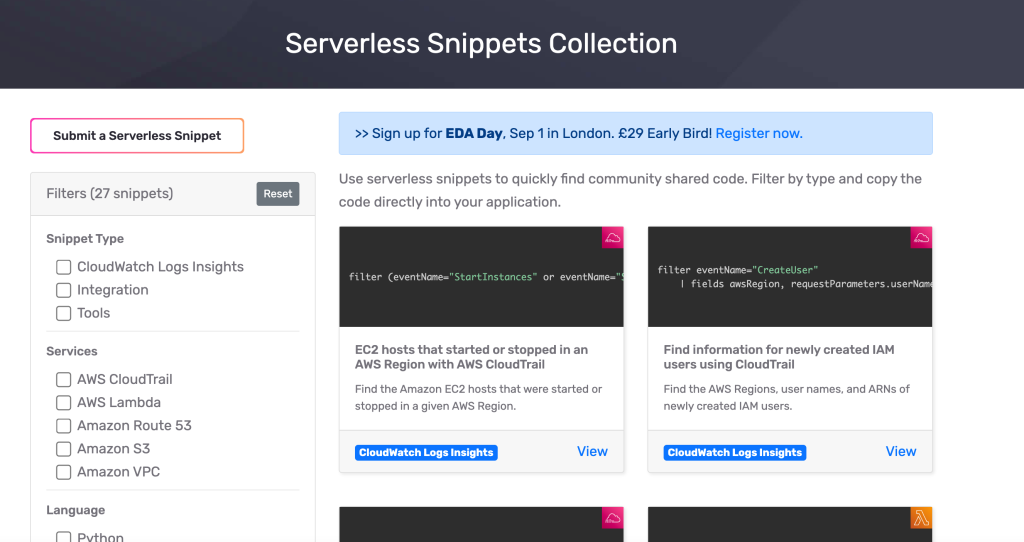Tick the CloudWatch Logs Insights checkbox
The width and height of the screenshot is (1024, 542).
(x=63, y=267)
